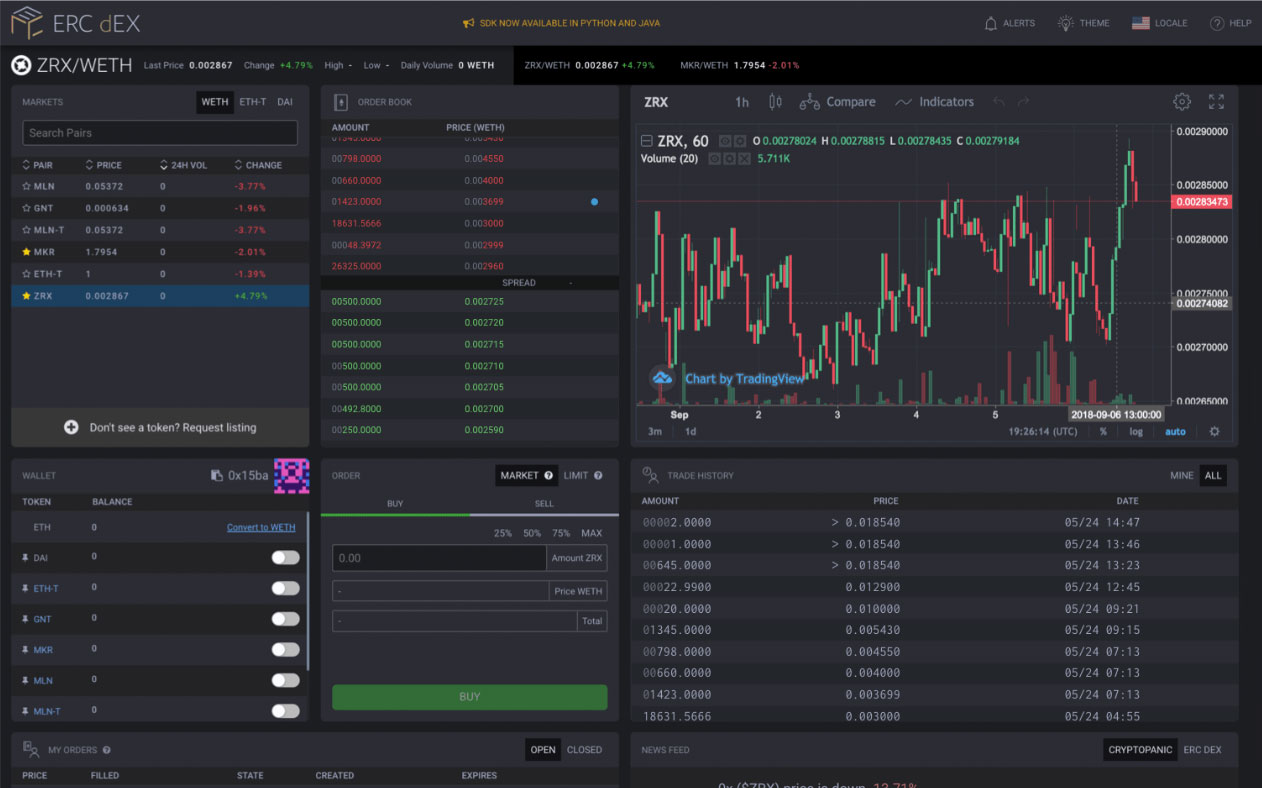Select the ETH-T markets tab
The width and height of the screenshot is (1262, 788).
point(253,102)
